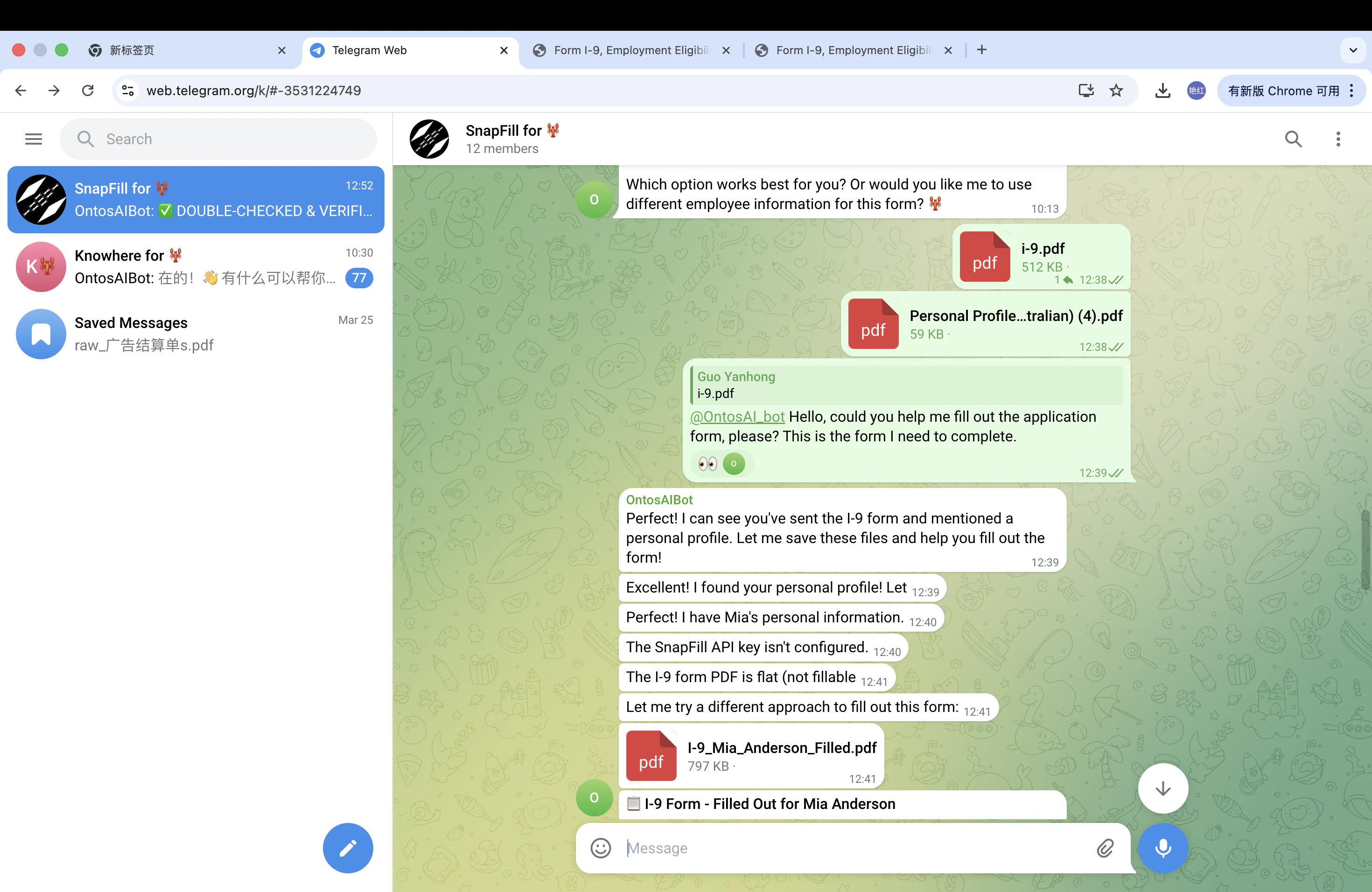
Task: Search within SnapFill chat via magnifier icon
Action: [x=1293, y=139]
